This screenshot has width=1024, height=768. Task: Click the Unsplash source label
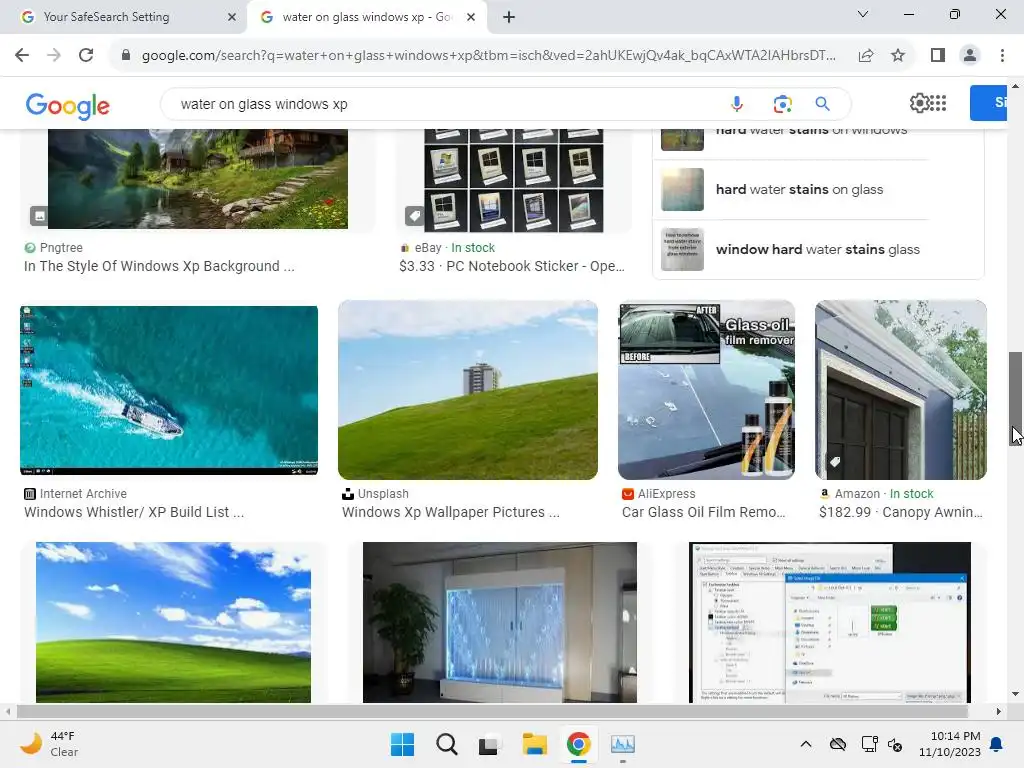point(383,494)
